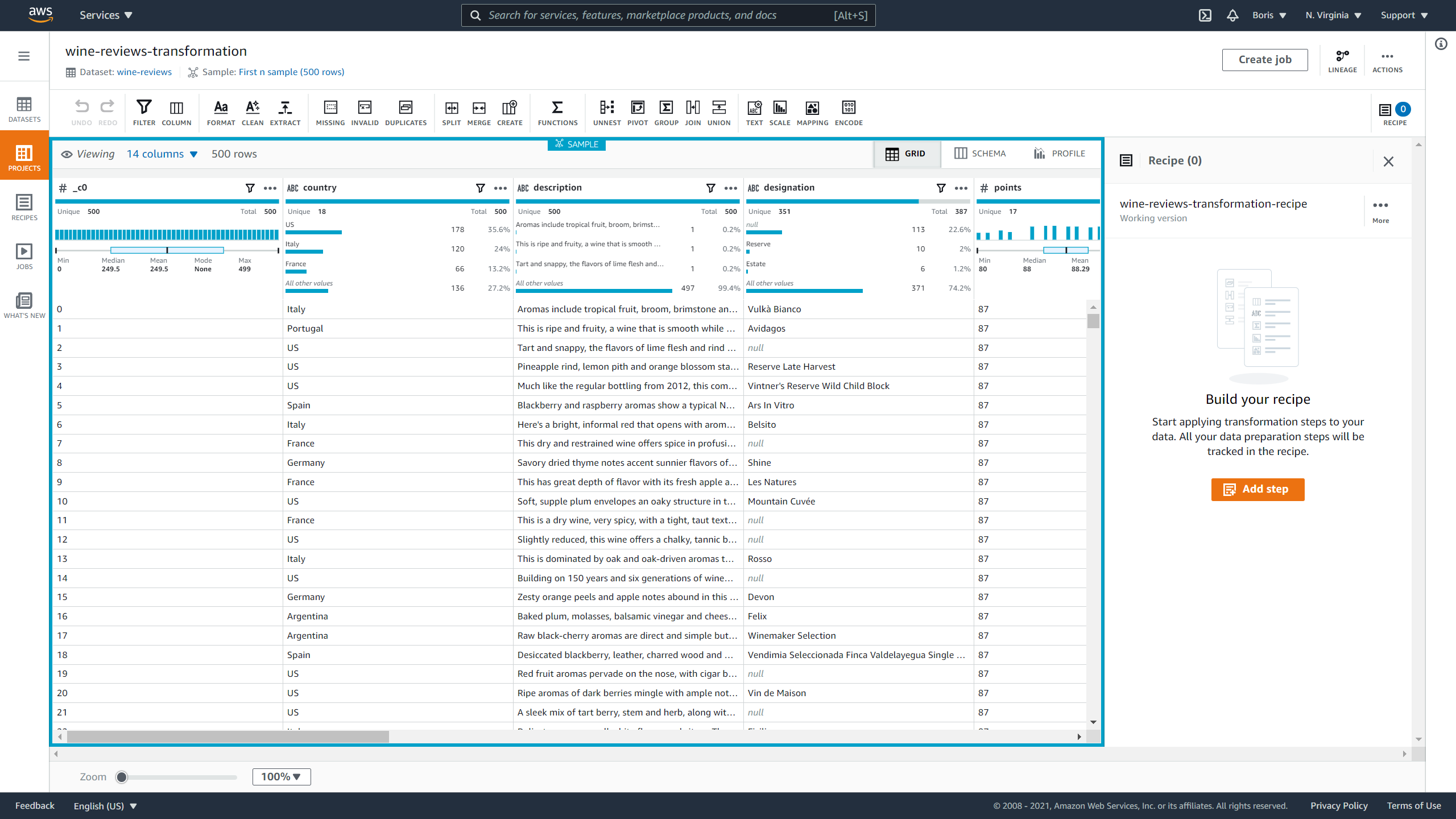Open the wine-reviews dataset link
The image size is (1456, 819).
click(x=144, y=72)
